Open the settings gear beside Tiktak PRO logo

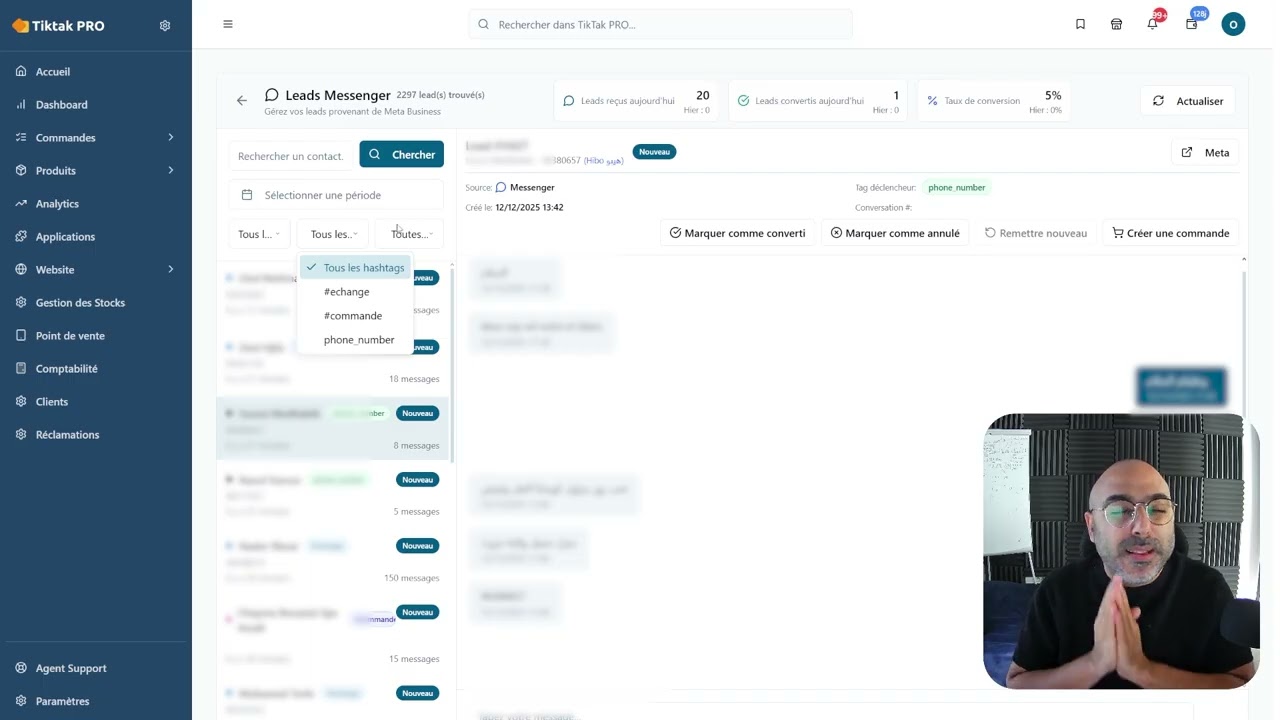click(165, 26)
